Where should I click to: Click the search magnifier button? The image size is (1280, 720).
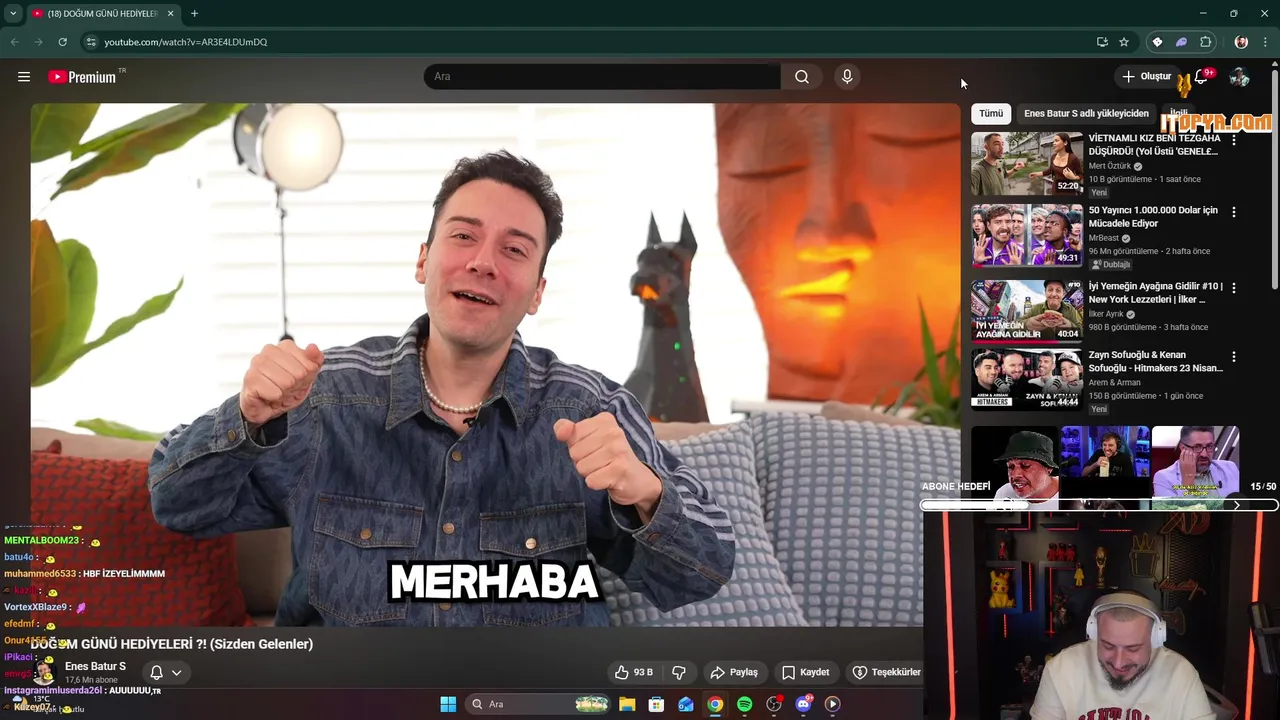point(802,77)
